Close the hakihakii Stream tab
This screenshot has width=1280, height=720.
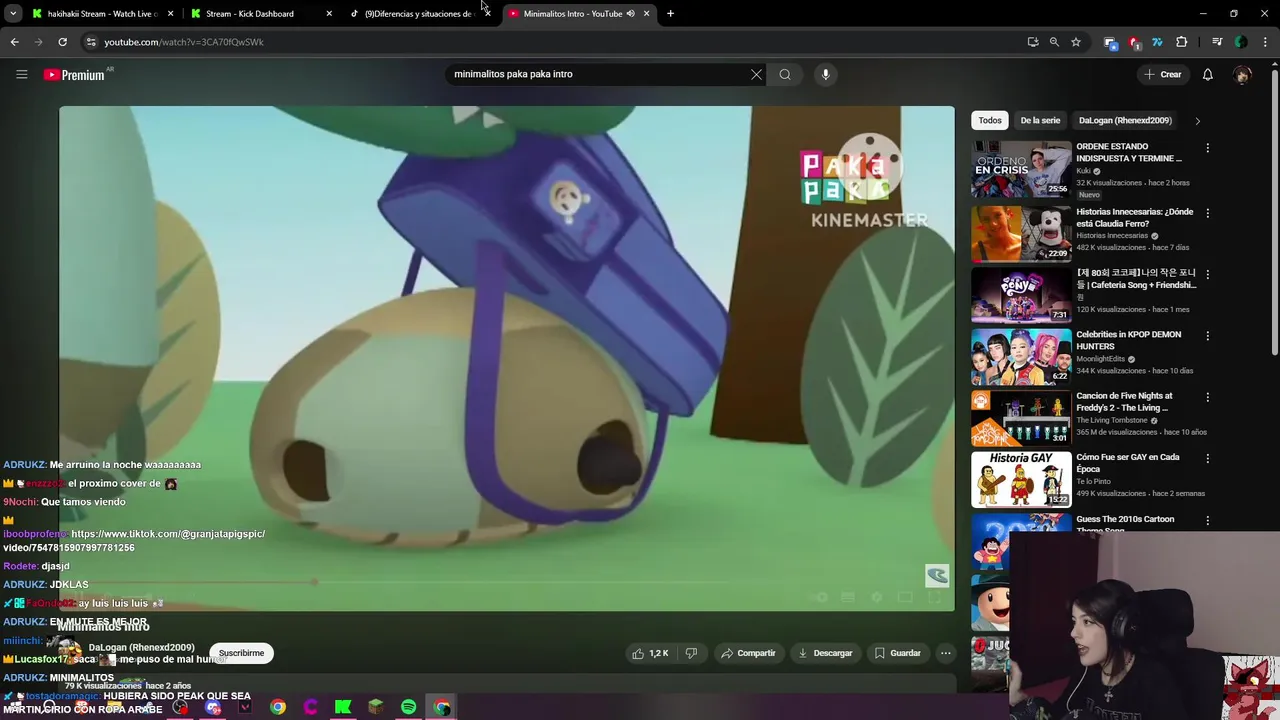170,13
